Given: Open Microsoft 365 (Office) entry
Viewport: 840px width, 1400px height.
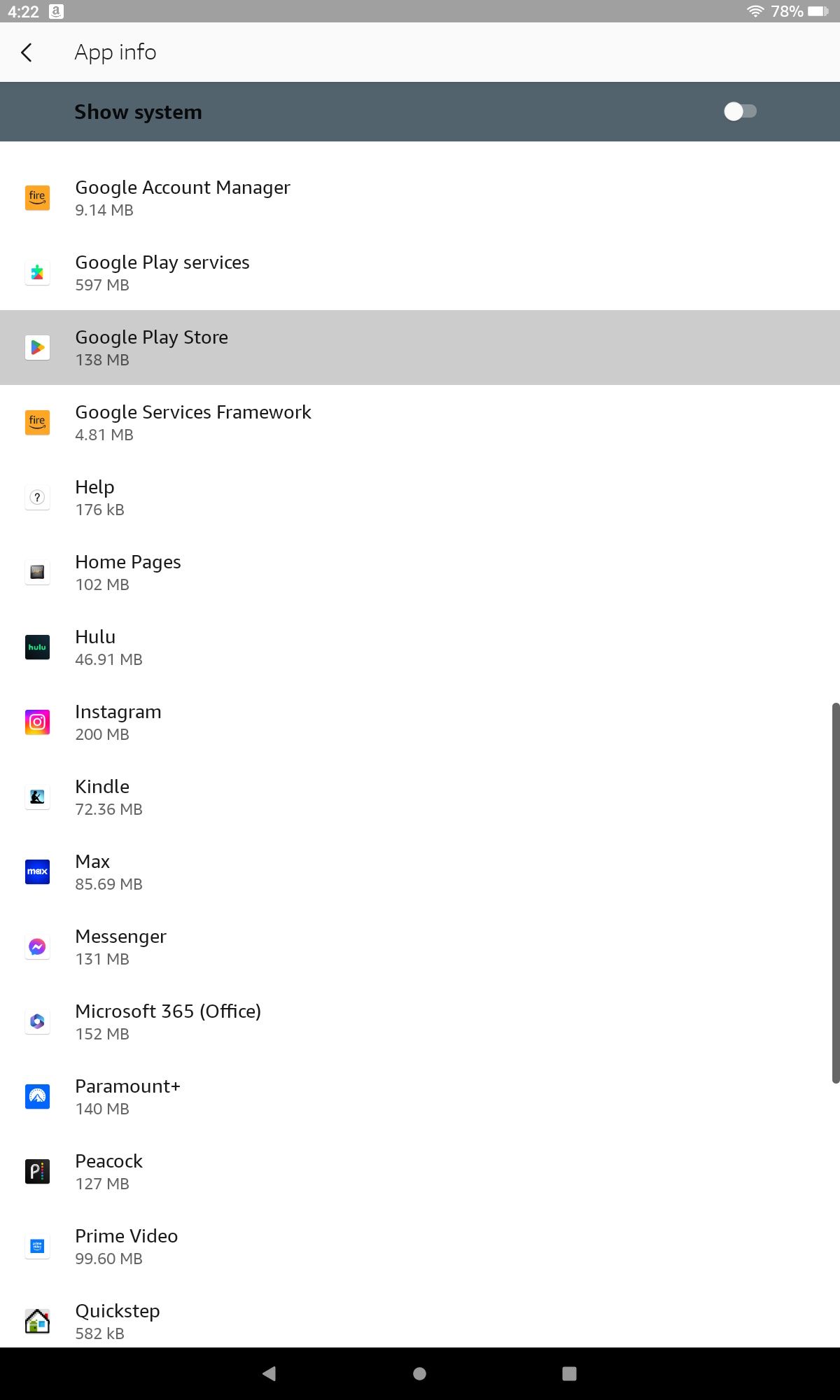Looking at the screenshot, I should click(420, 1022).
